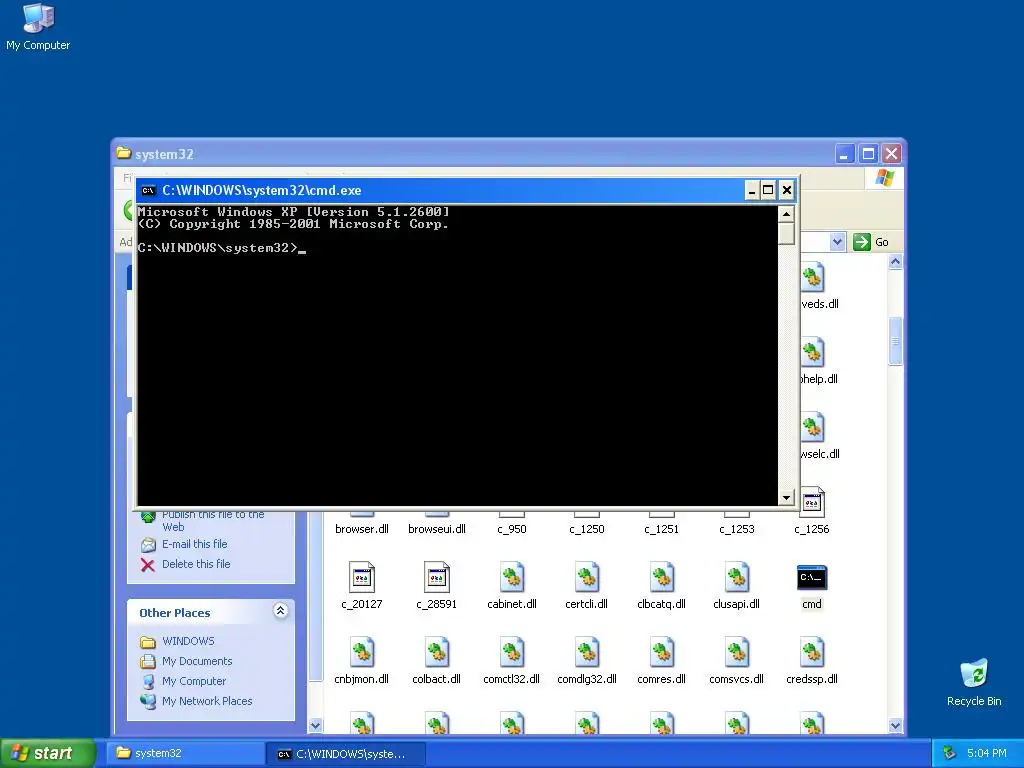Open the address bar dropdown arrow
The image size is (1024, 768).
coord(837,242)
